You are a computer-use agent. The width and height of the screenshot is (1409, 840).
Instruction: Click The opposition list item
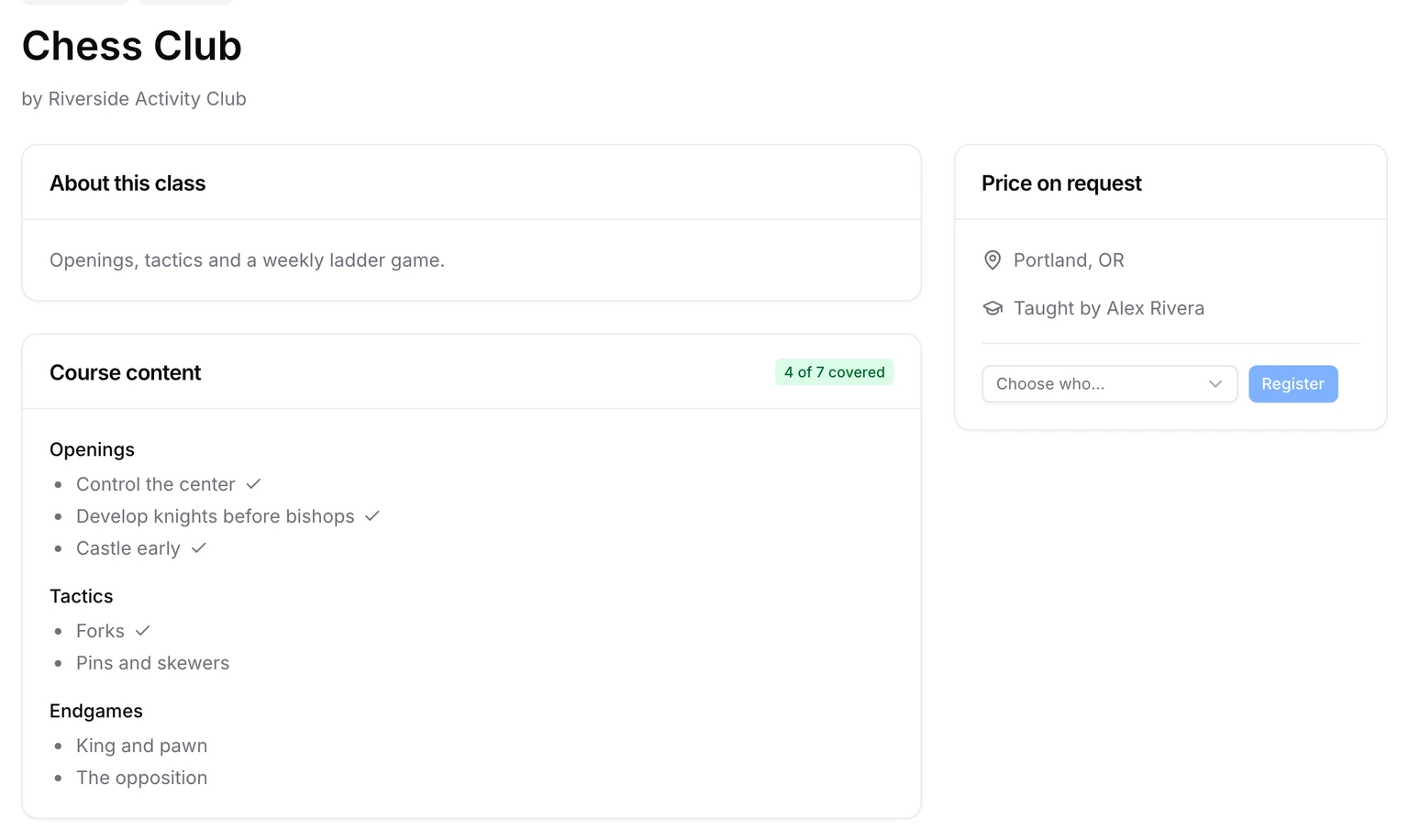(141, 778)
